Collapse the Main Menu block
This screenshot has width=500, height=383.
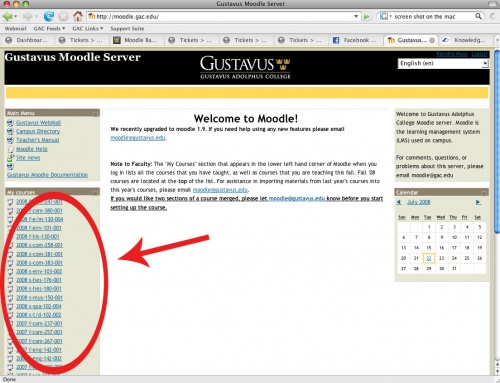95,114
